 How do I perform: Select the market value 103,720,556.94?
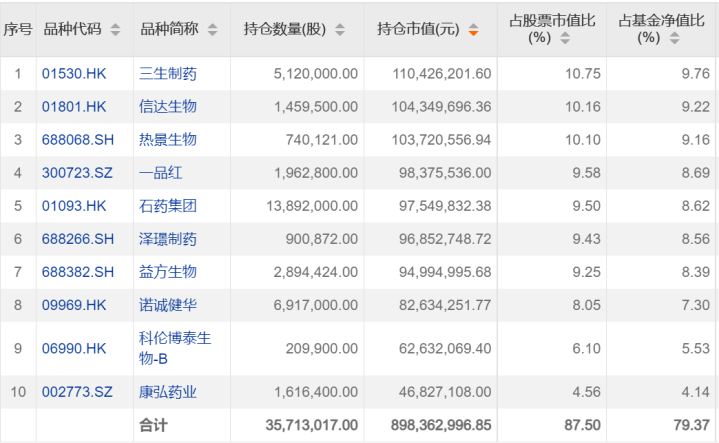[441, 139]
